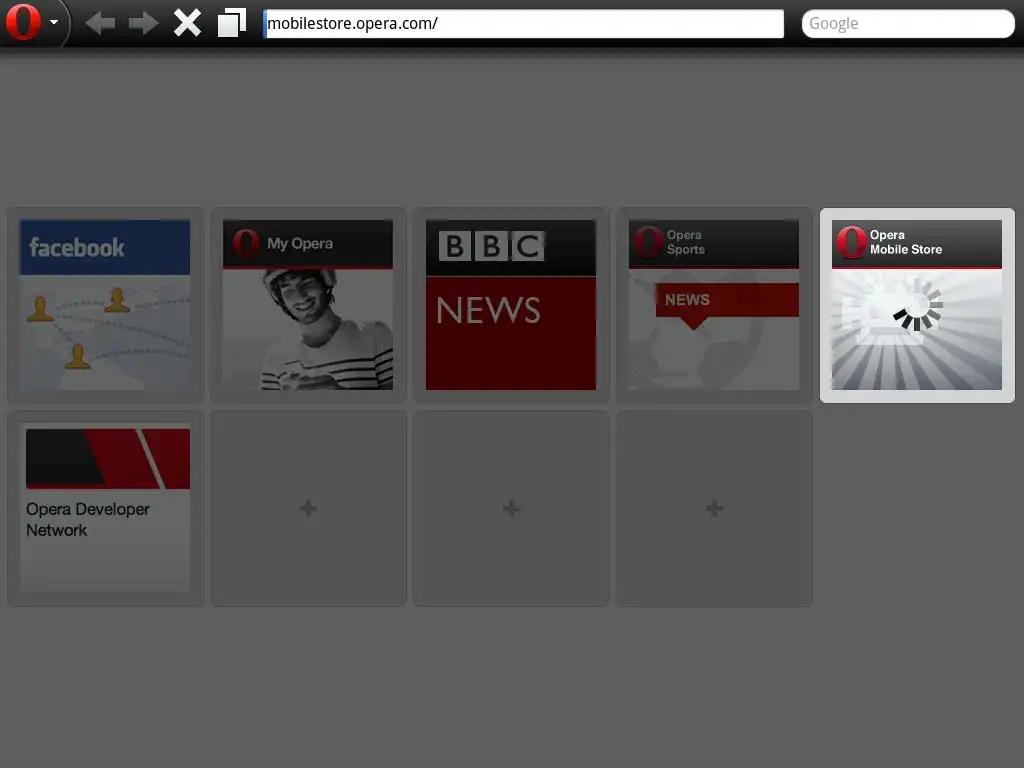1024x768 pixels.
Task: Open the Opera main menu button
Action: point(32,22)
